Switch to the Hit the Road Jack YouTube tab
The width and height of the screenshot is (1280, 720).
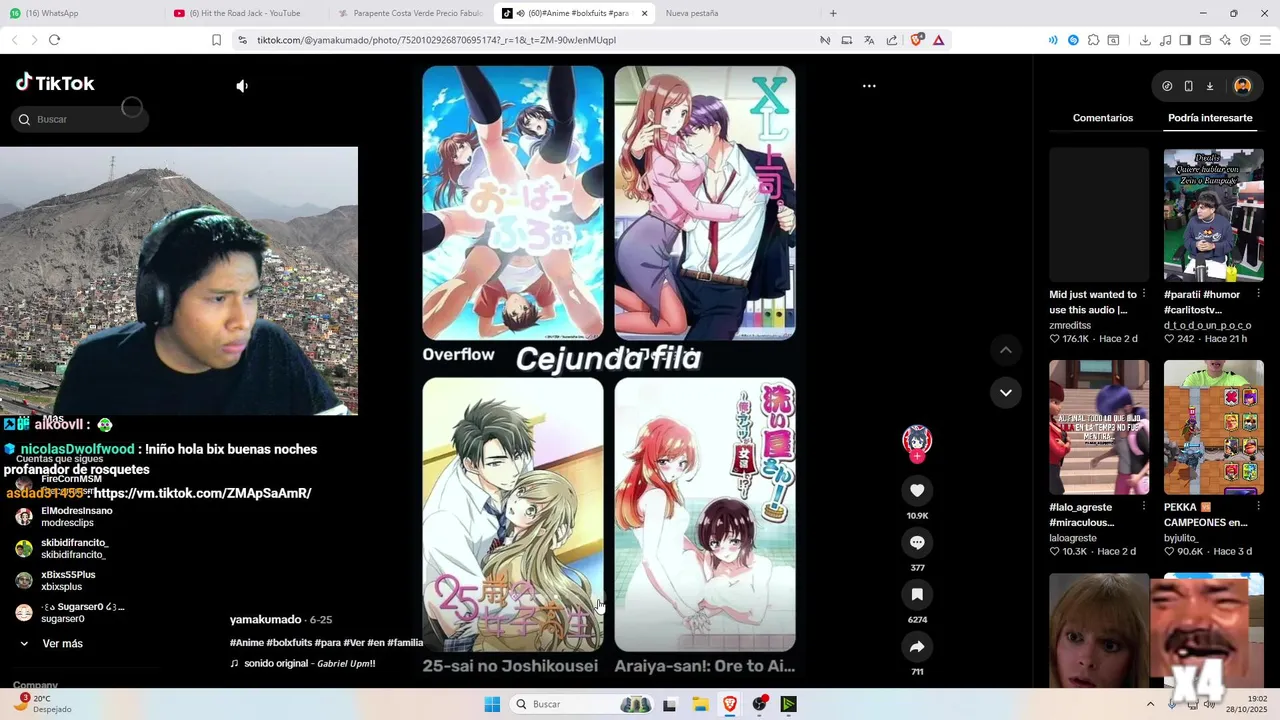(x=244, y=13)
